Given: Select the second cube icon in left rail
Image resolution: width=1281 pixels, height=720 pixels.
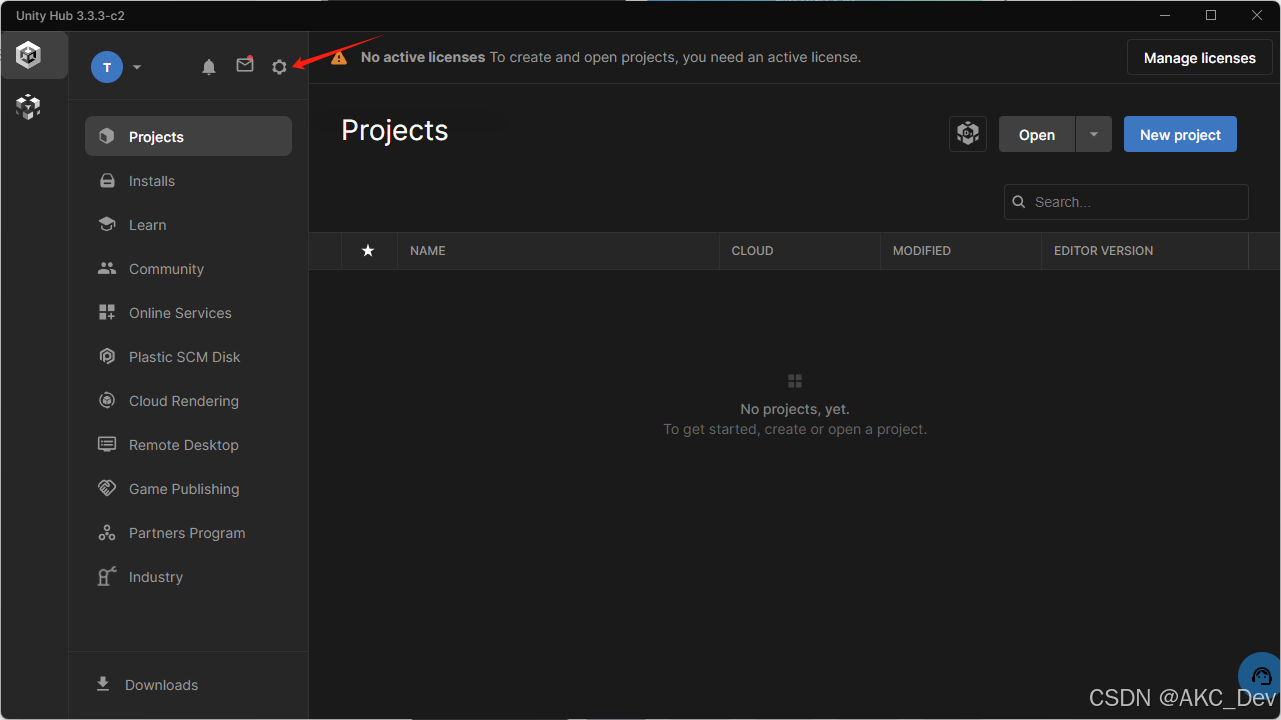Looking at the screenshot, I should [29, 107].
